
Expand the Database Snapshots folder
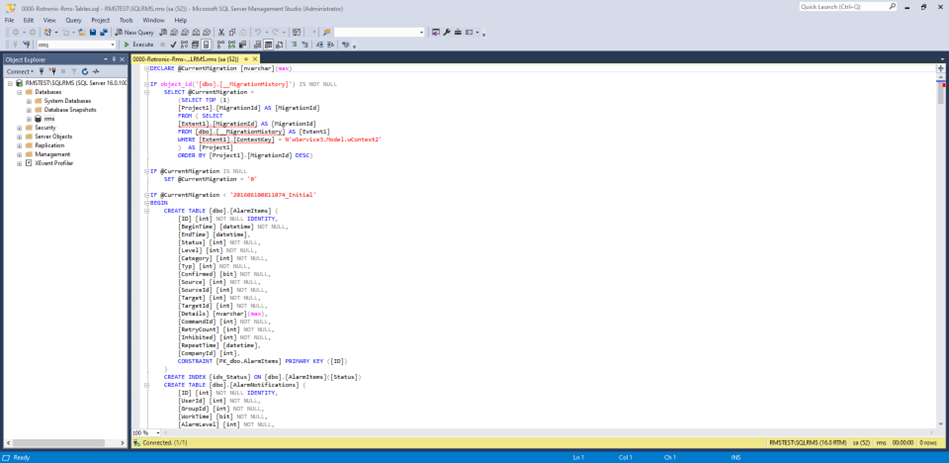(x=29, y=110)
